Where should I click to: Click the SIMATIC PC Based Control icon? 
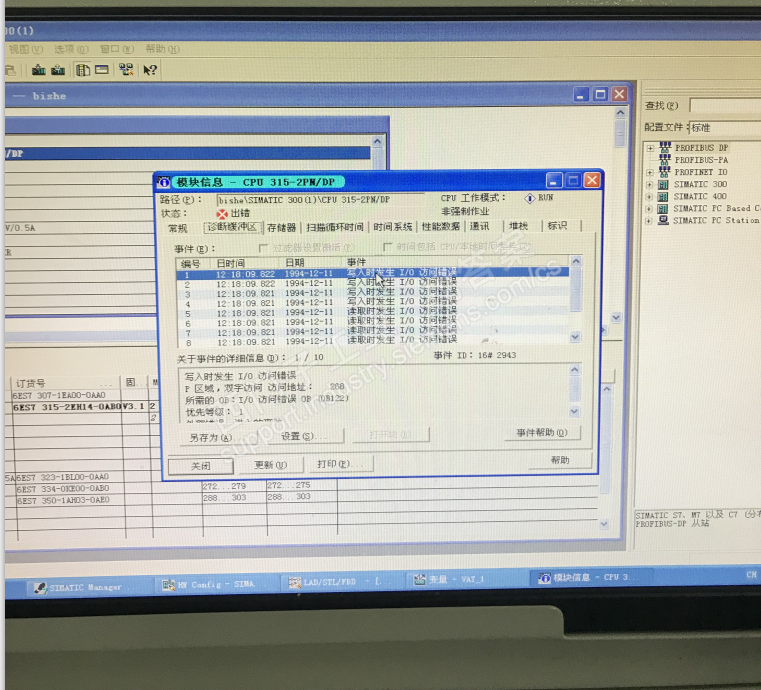(662, 209)
